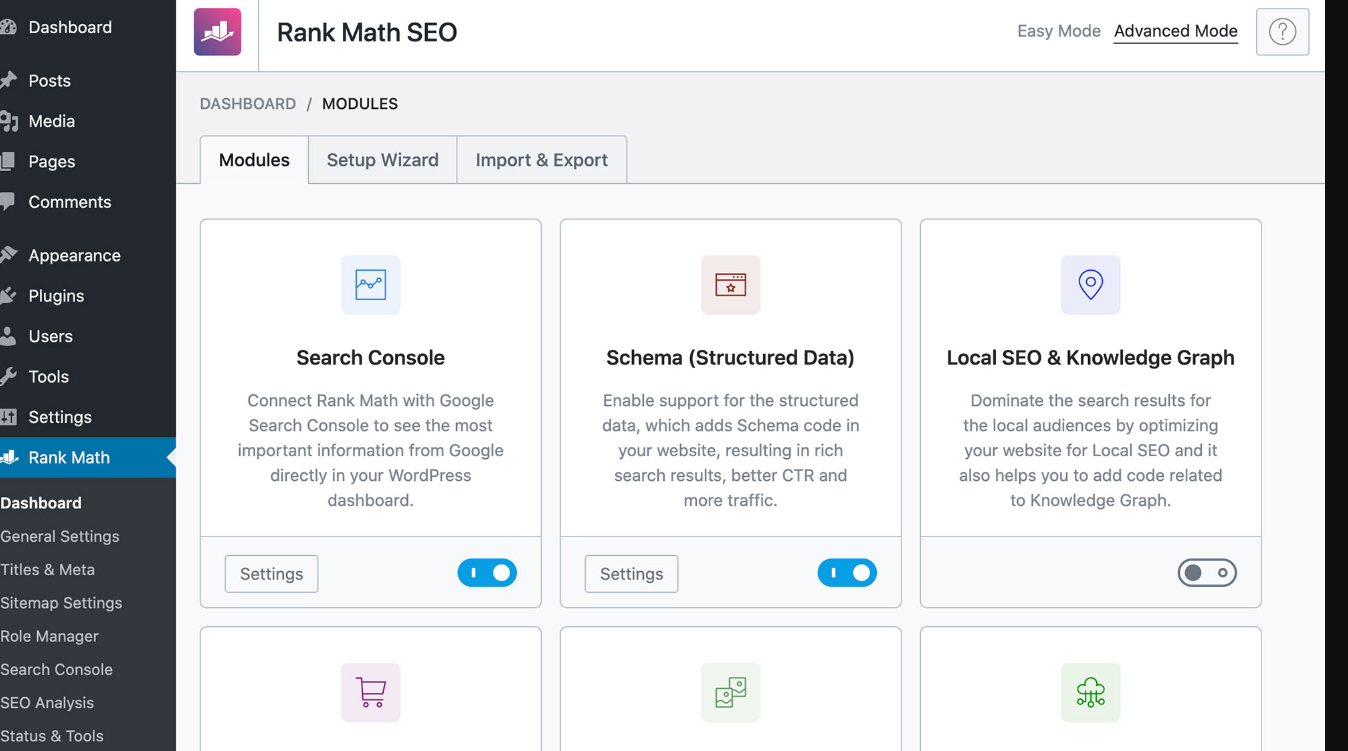Click the Media icon in sidebar
Image resolution: width=1348 pixels, height=751 pixels.
[x=8, y=121]
